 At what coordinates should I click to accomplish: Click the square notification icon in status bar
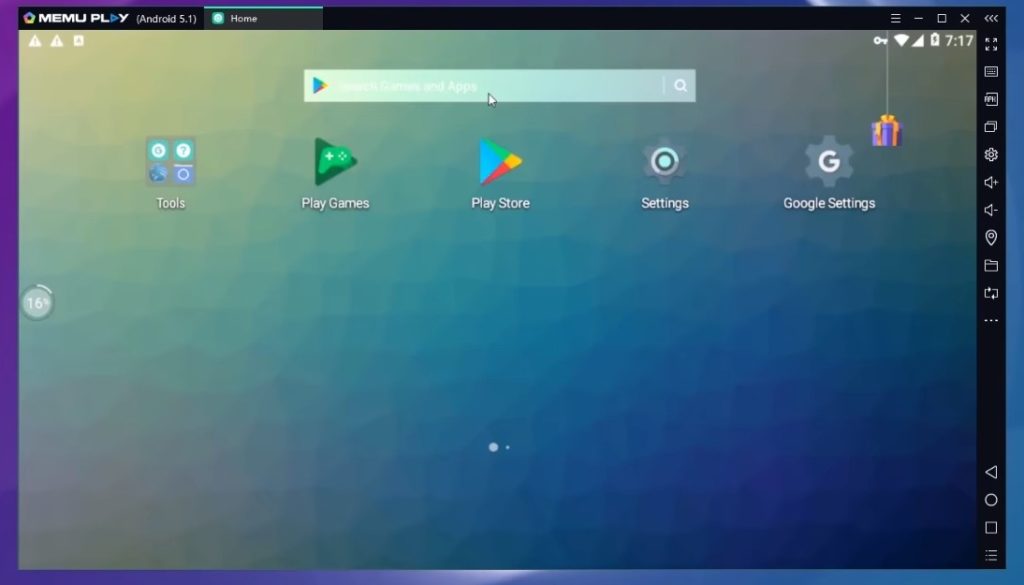78,40
